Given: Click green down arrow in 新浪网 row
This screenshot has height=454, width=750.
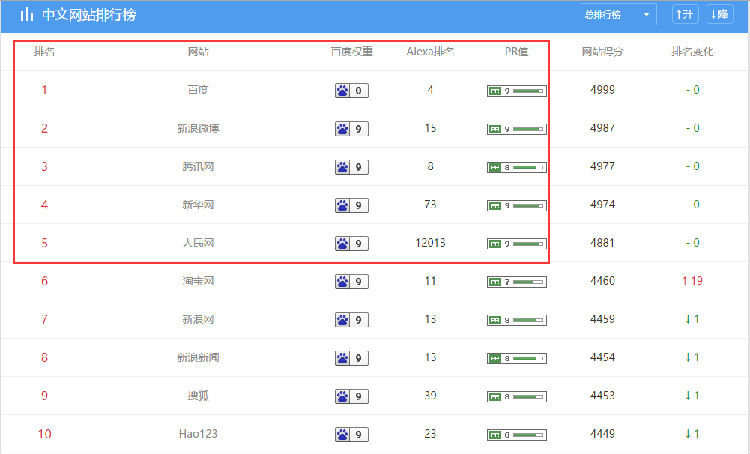Looking at the screenshot, I should [688, 319].
